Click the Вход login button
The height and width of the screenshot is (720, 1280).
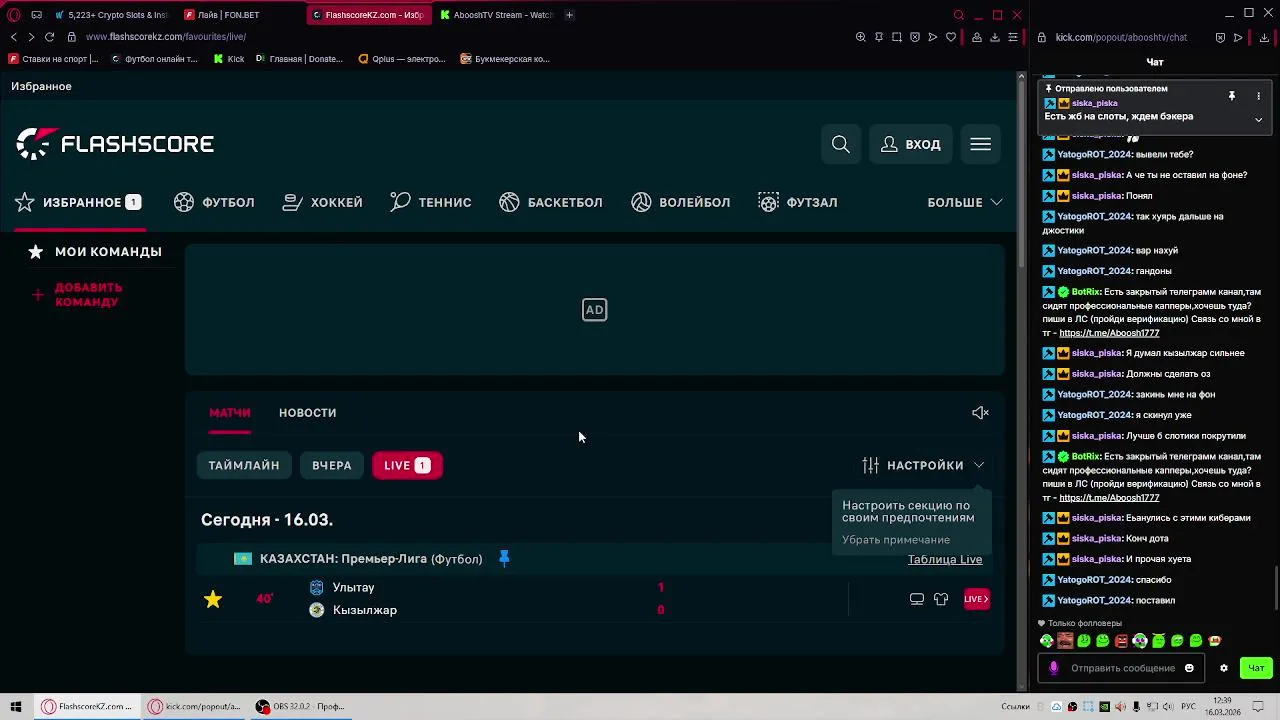point(911,145)
